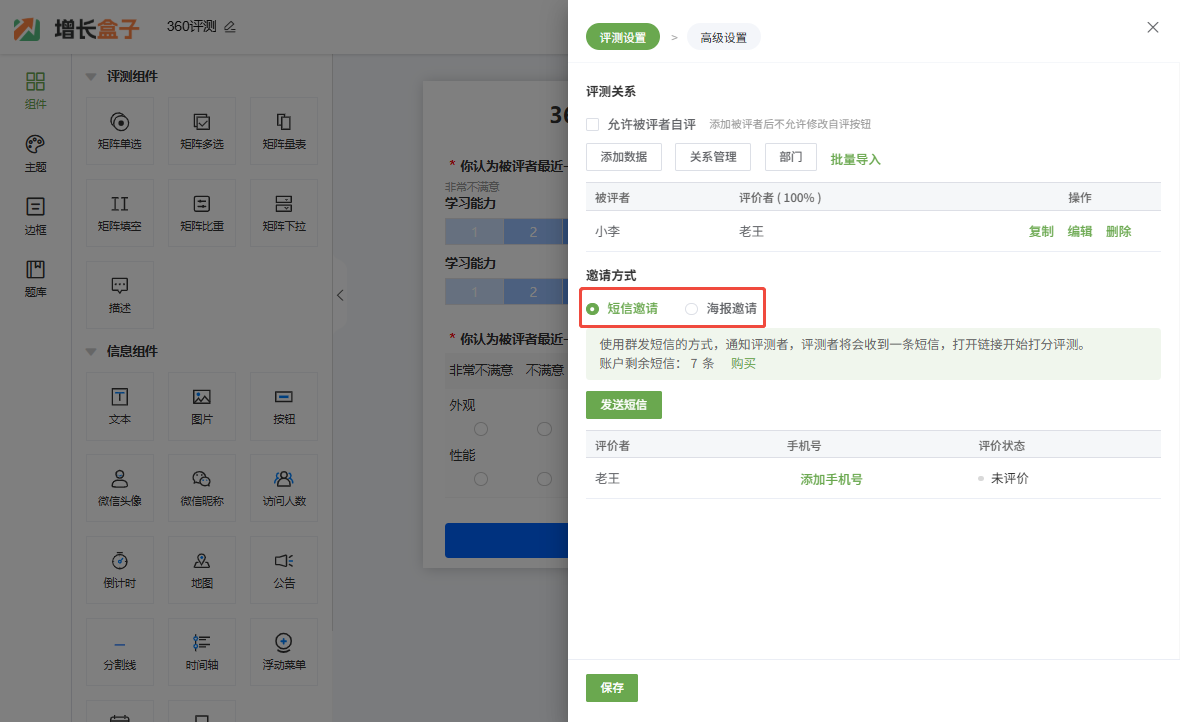Image resolution: width=1180 pixels, height=722 pixels.
Task: Select first radio under 性能 row
Action: tap(481, 479)
